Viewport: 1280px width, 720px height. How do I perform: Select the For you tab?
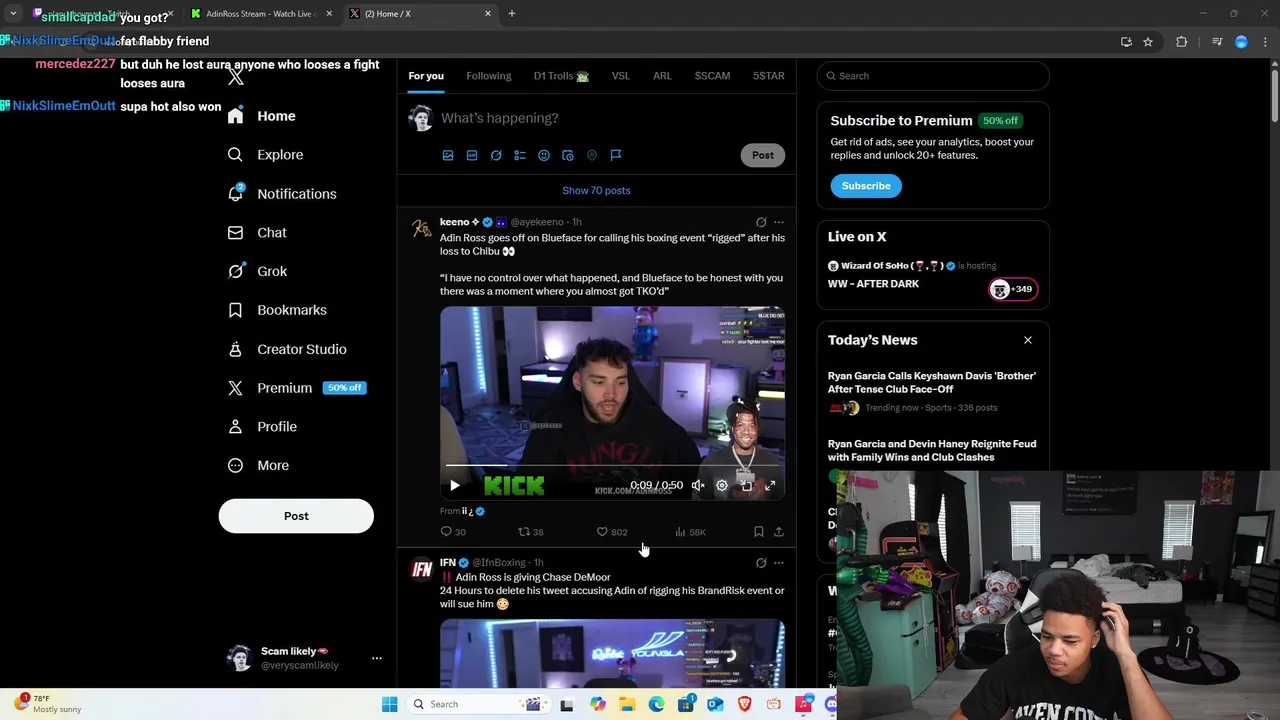pos(426,76)
